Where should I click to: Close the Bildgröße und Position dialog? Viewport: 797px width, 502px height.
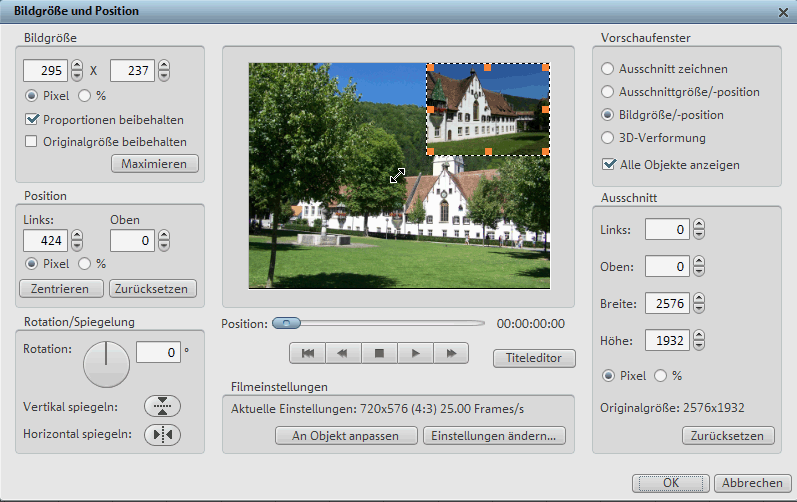(x=783, y=12)
